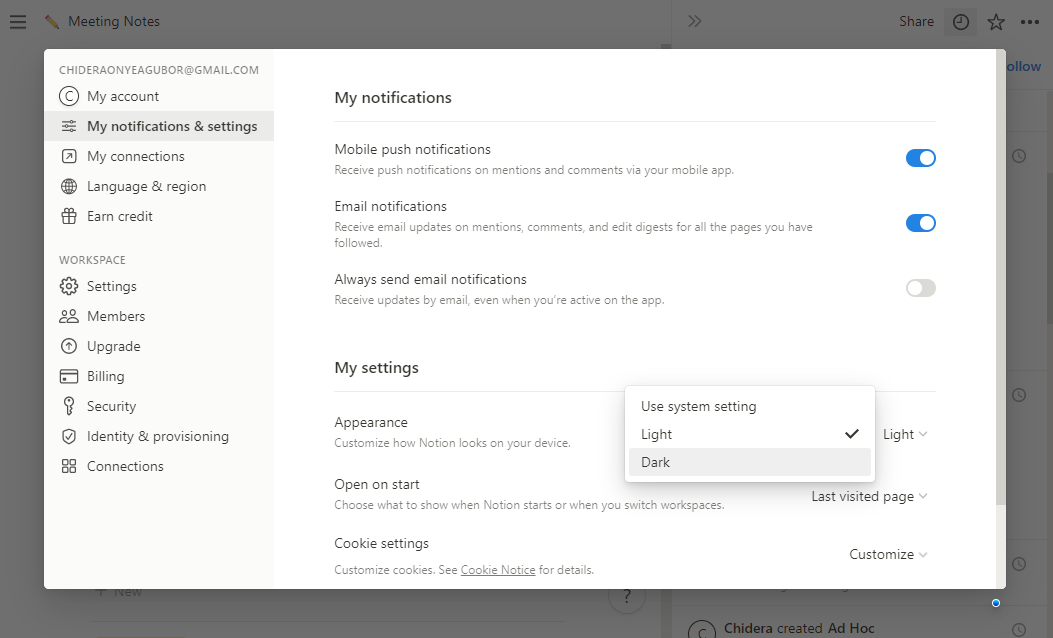
Task: Open My connections tab
Action: tap(159, 156)
